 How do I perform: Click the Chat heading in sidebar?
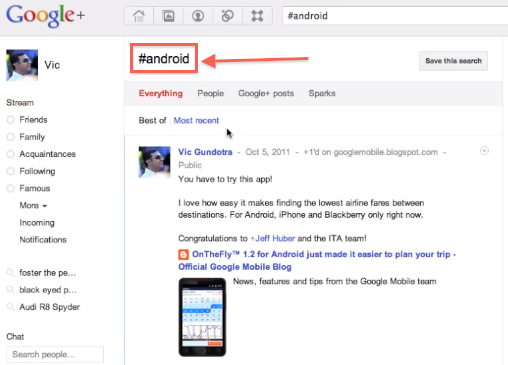pyautogui.click(x=15, y=336)
